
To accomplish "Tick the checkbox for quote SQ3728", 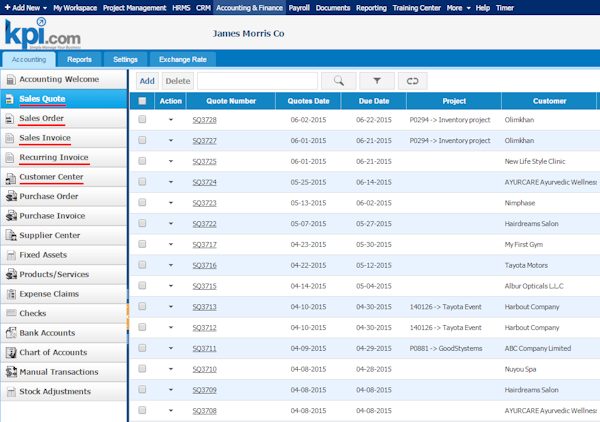I will point(142,119).
